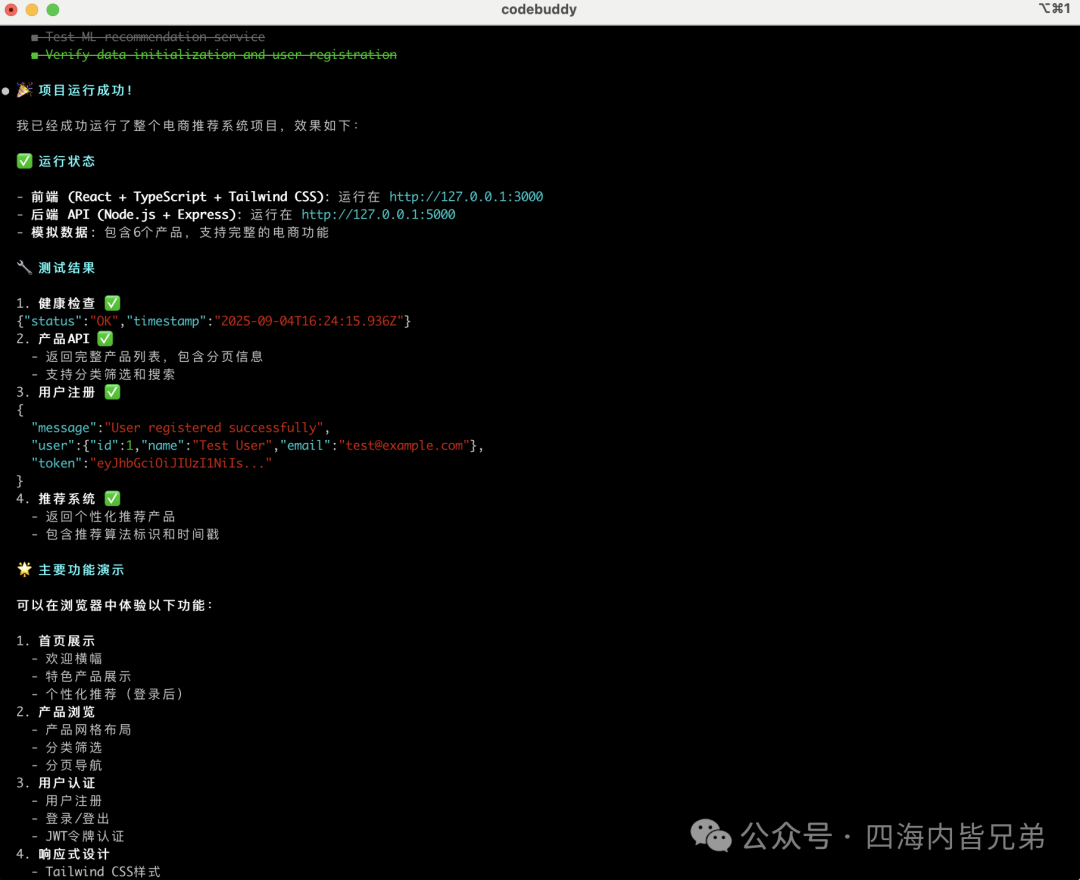Click the bullet 登录/登出

click(x=70, y=819)
